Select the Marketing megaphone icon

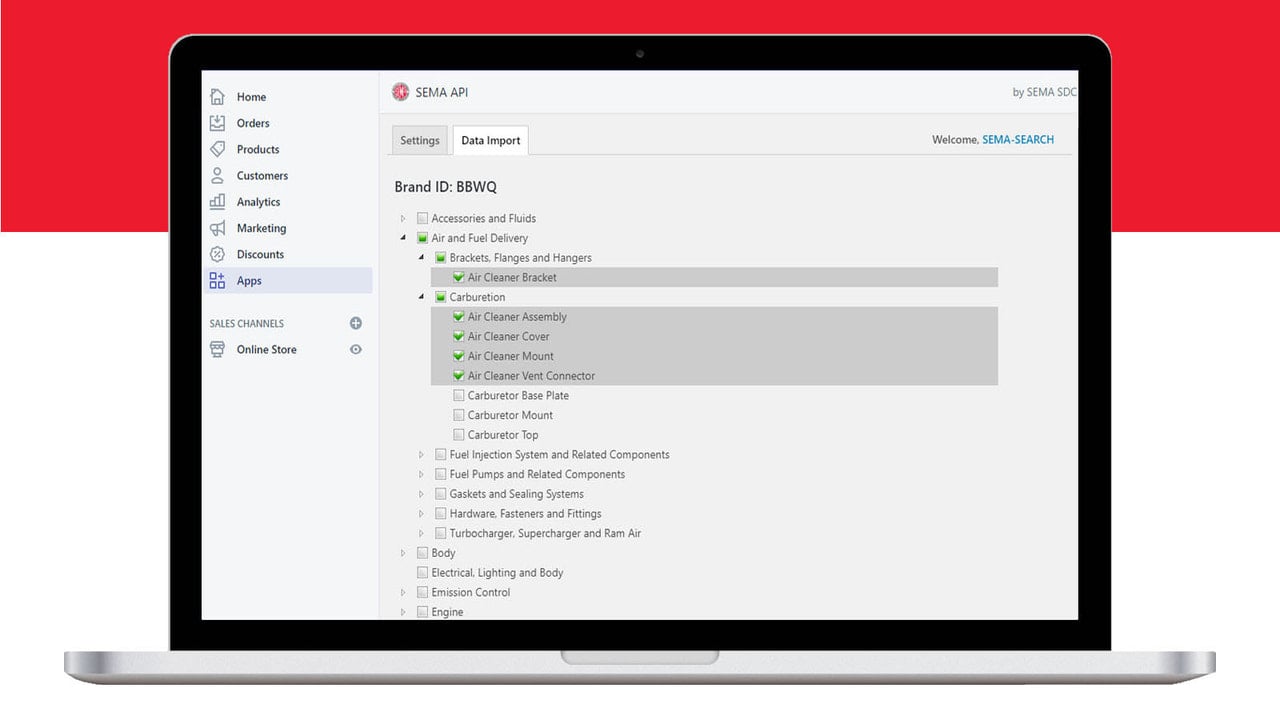[x=217, y=228]
